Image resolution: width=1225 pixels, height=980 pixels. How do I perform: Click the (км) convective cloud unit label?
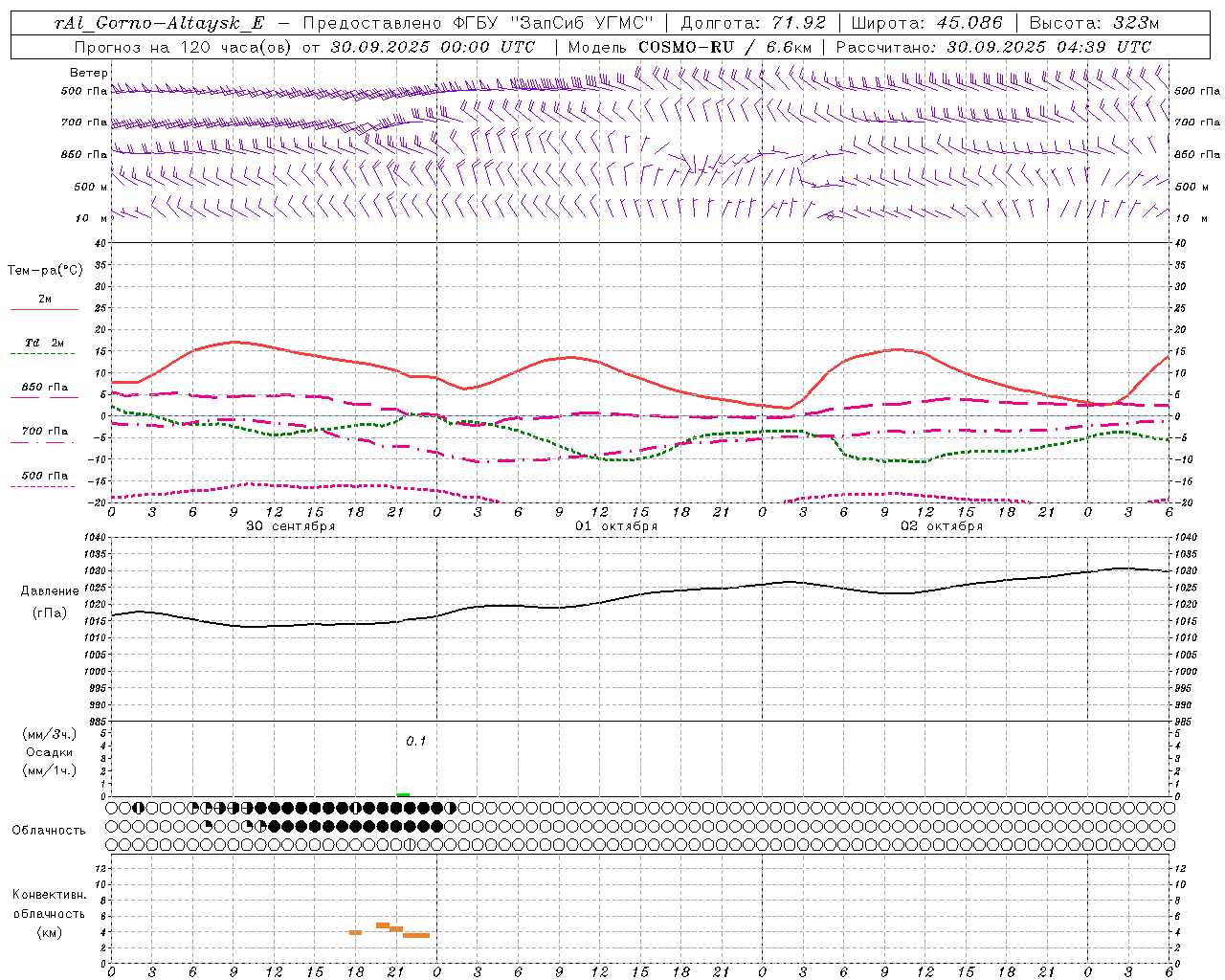tap(49, 932)
